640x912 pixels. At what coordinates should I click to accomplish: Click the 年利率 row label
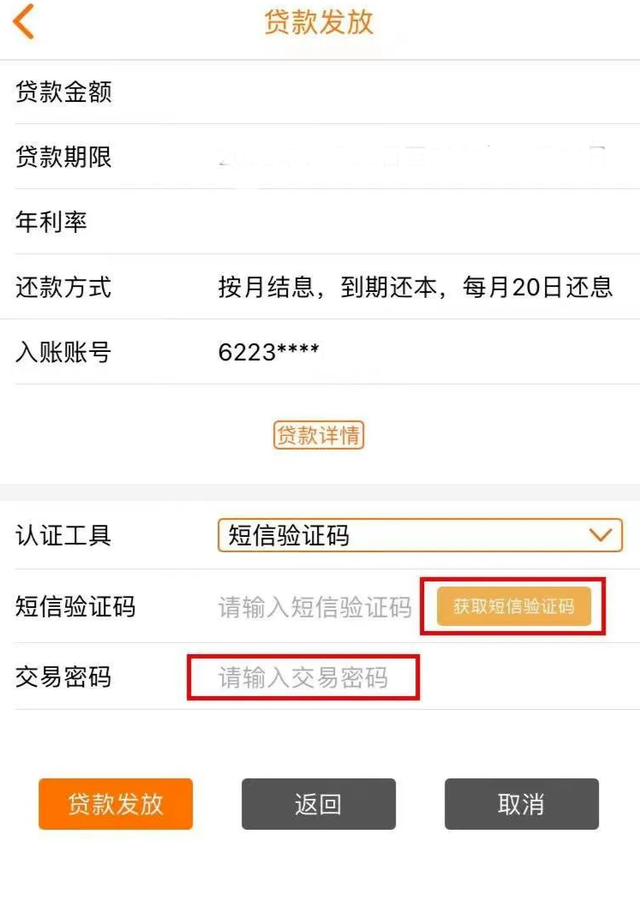click(51, 222)
